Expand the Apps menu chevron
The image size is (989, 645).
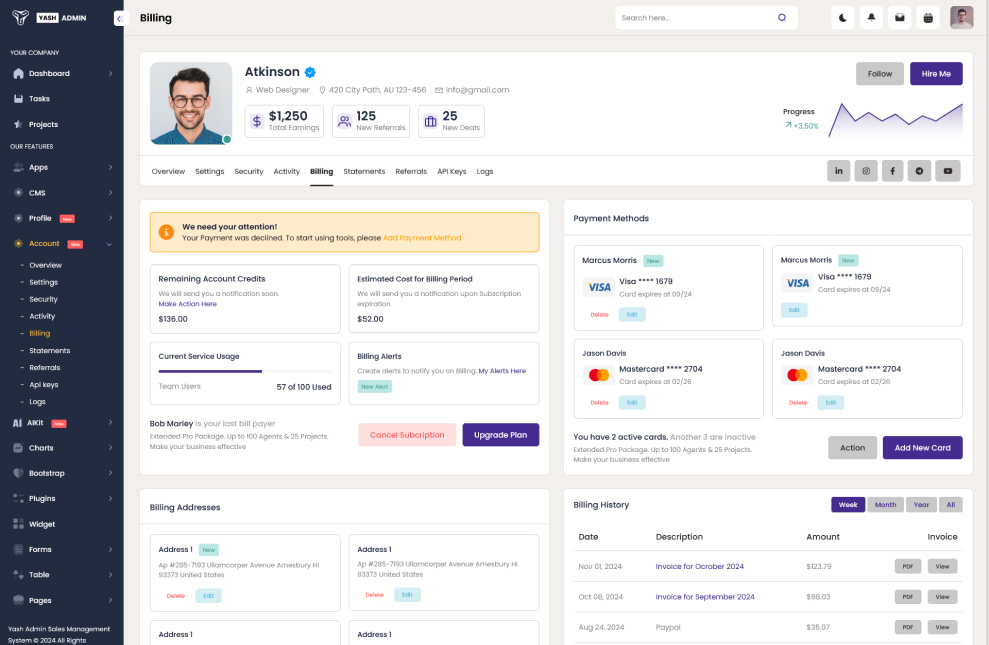point(110,167)
